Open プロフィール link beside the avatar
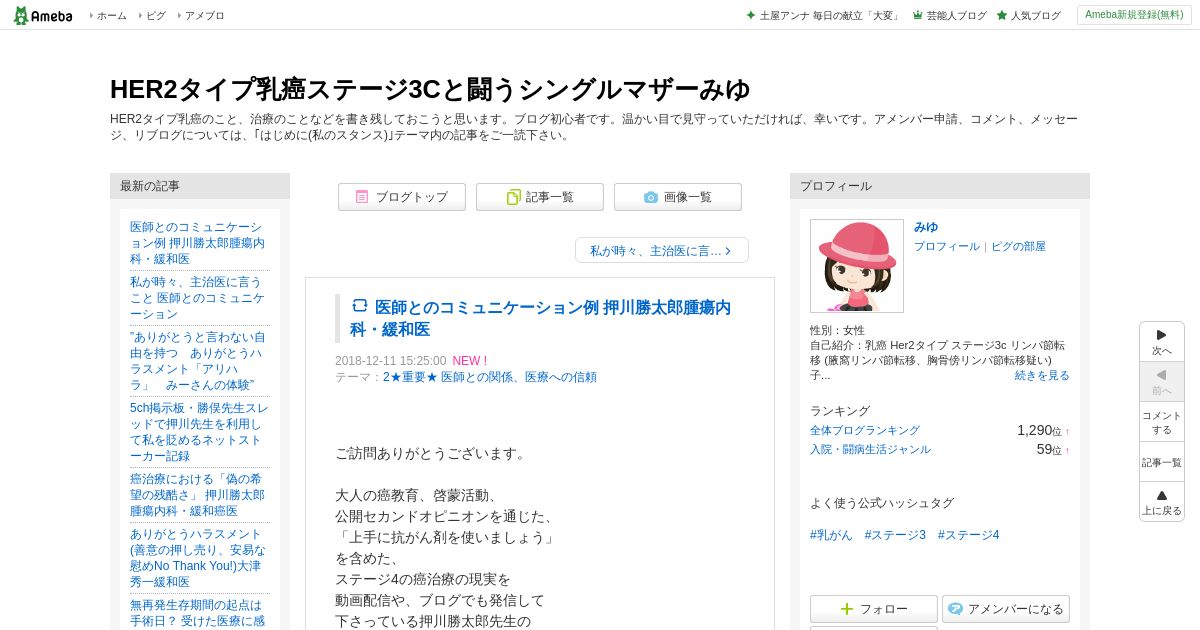Image resolution: width=1200 pixels, height=630 pixels. point(947,246)
